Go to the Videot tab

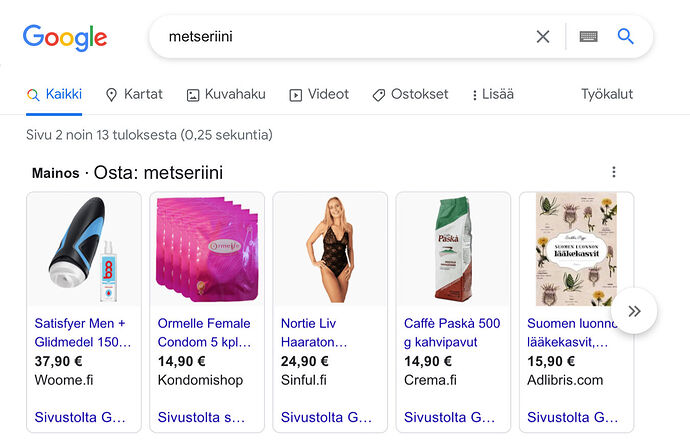pos(319,94)
